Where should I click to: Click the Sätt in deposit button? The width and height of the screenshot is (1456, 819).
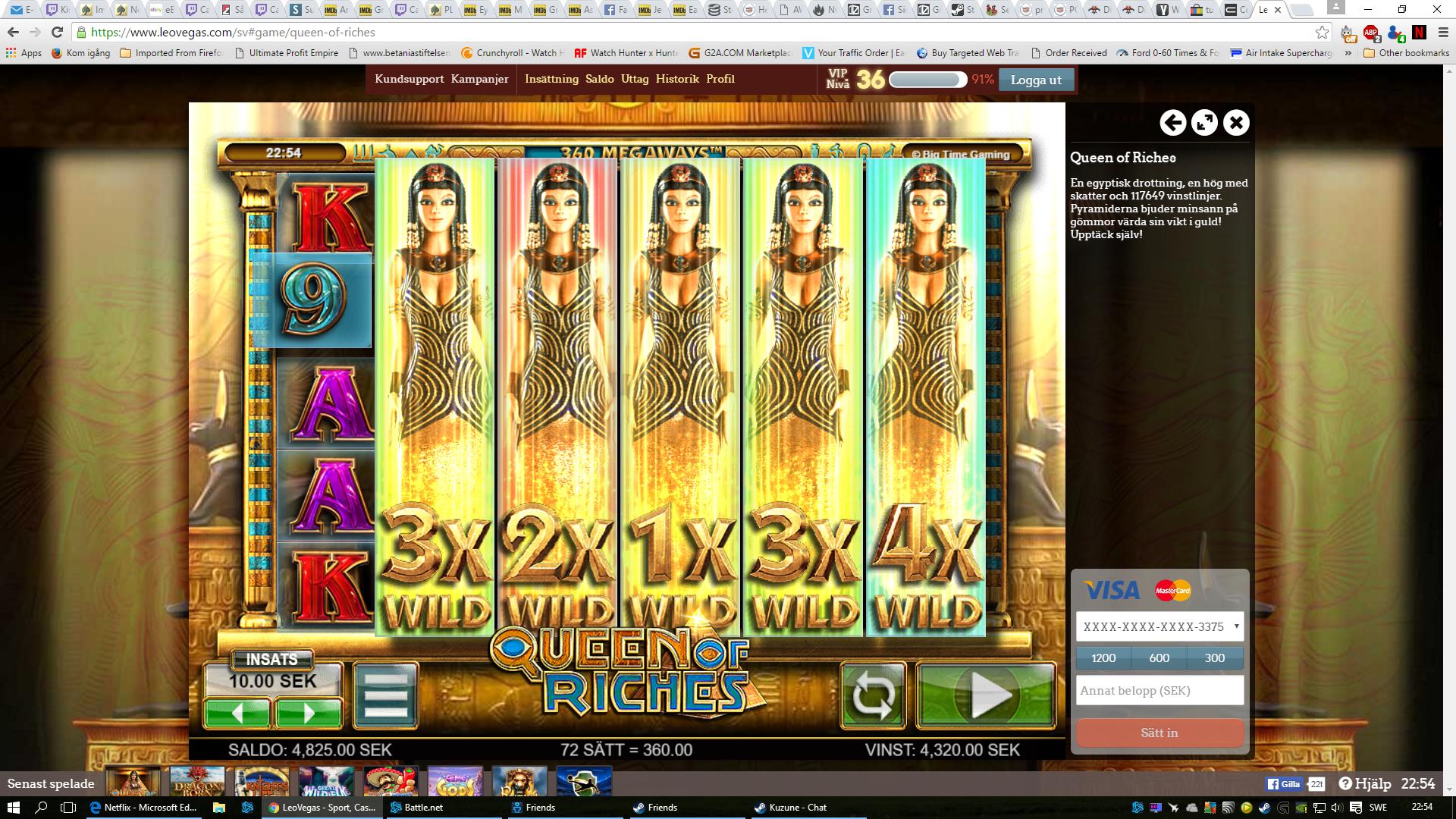(x=1159, y=733)
